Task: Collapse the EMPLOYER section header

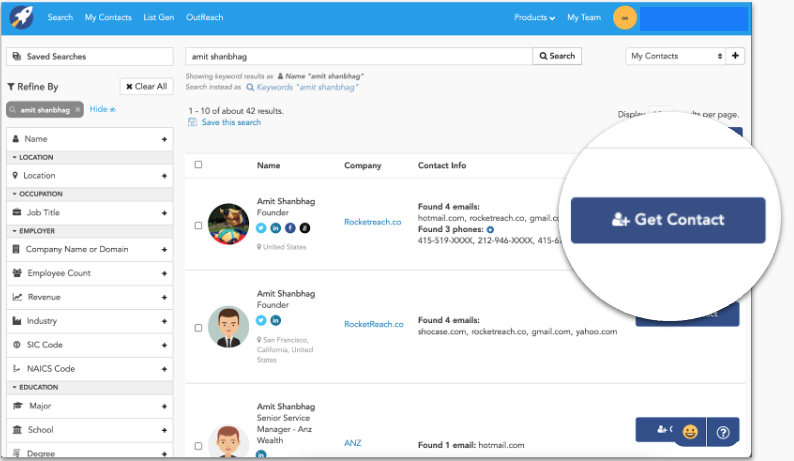Action: pos(90,231)
